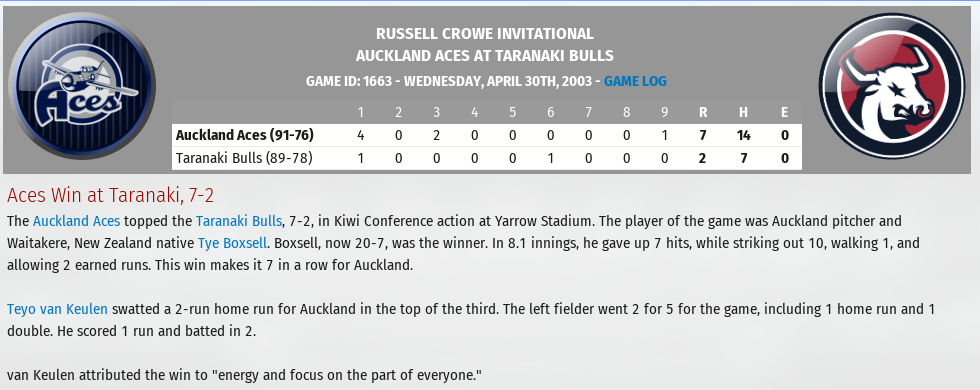Click Auckland's total hits value 14
This screenshot has height=390, width=980.
(x=743, y=135)
